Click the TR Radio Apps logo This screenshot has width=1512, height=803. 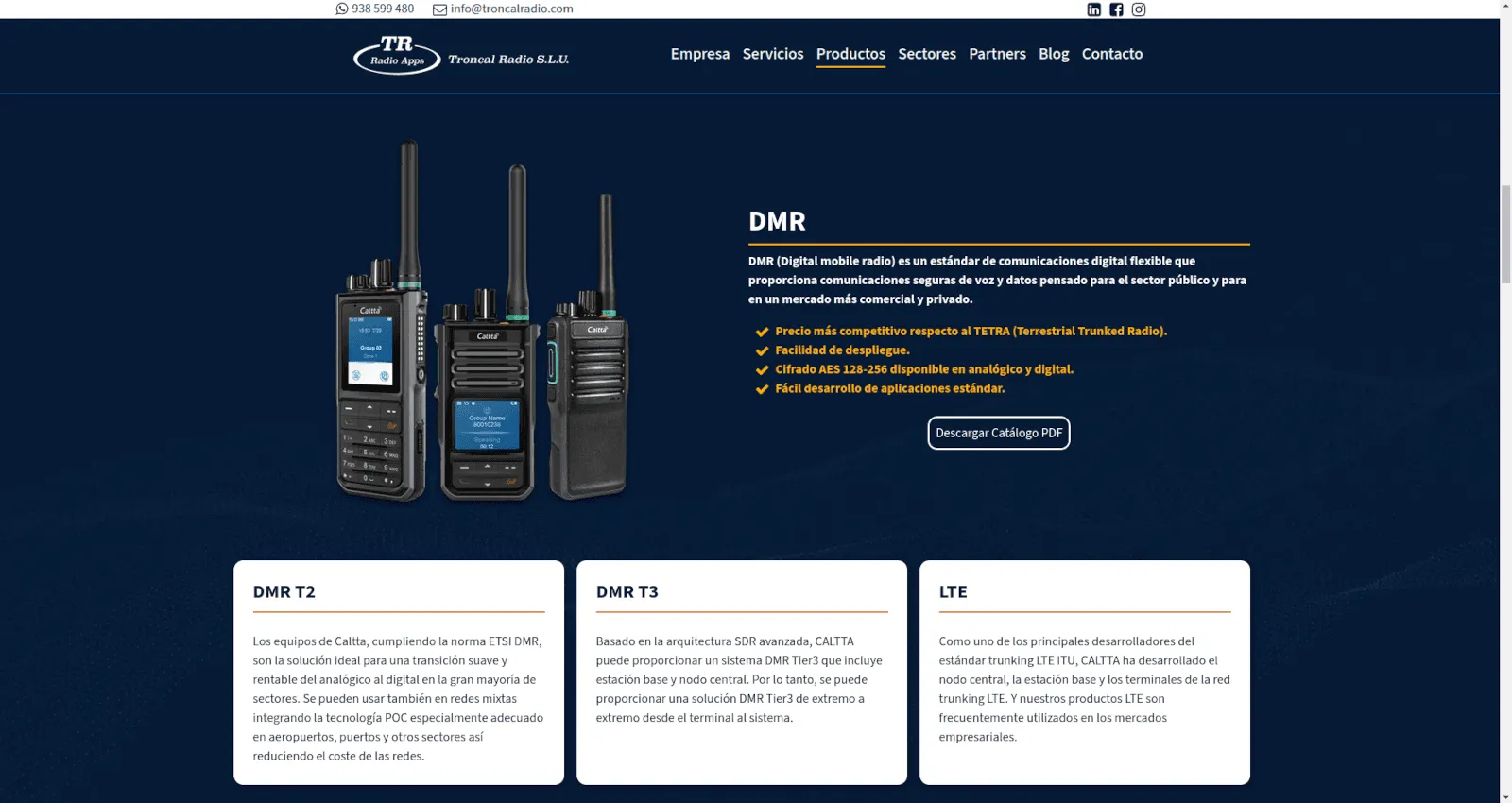coord(397,55)
